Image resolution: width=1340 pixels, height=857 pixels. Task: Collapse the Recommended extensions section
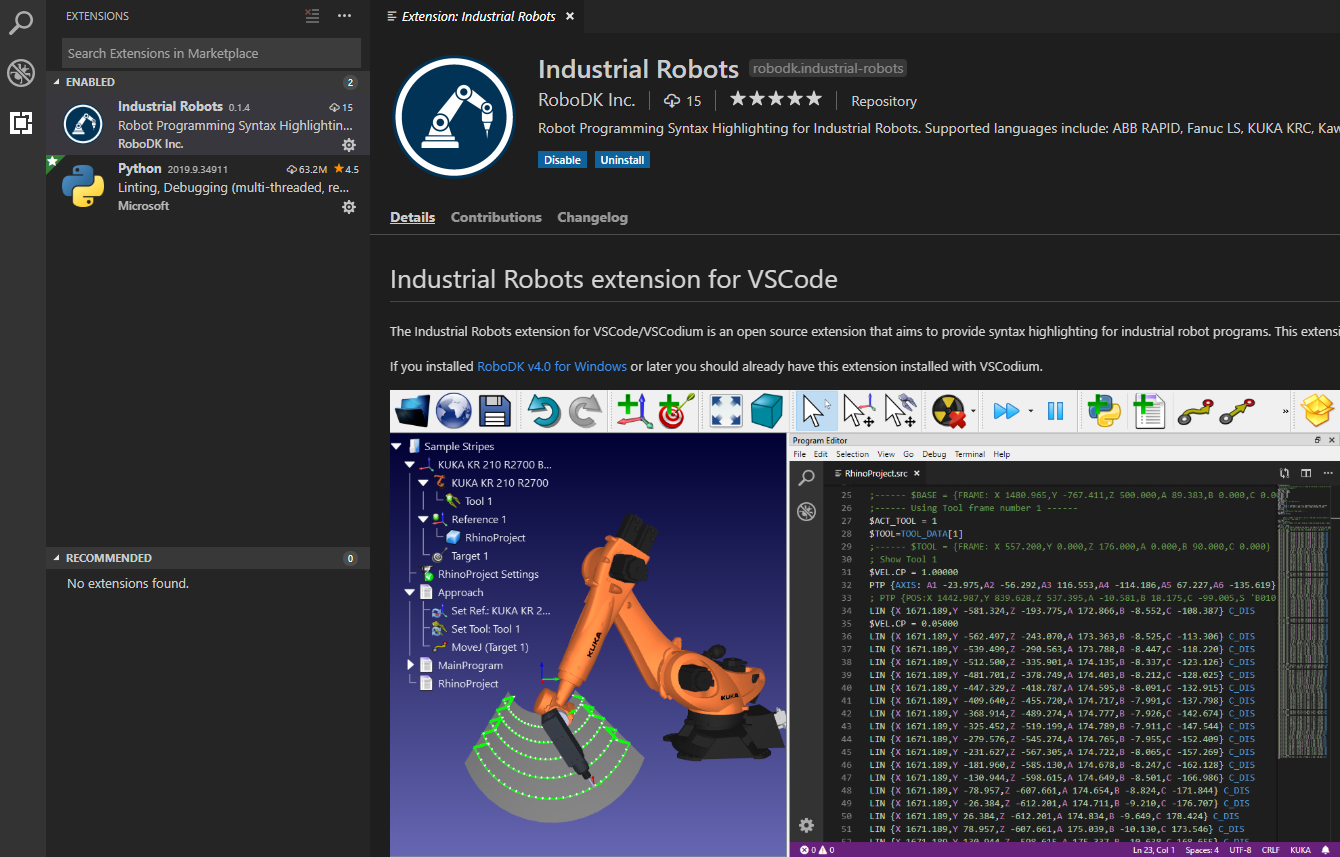point(57,558)
